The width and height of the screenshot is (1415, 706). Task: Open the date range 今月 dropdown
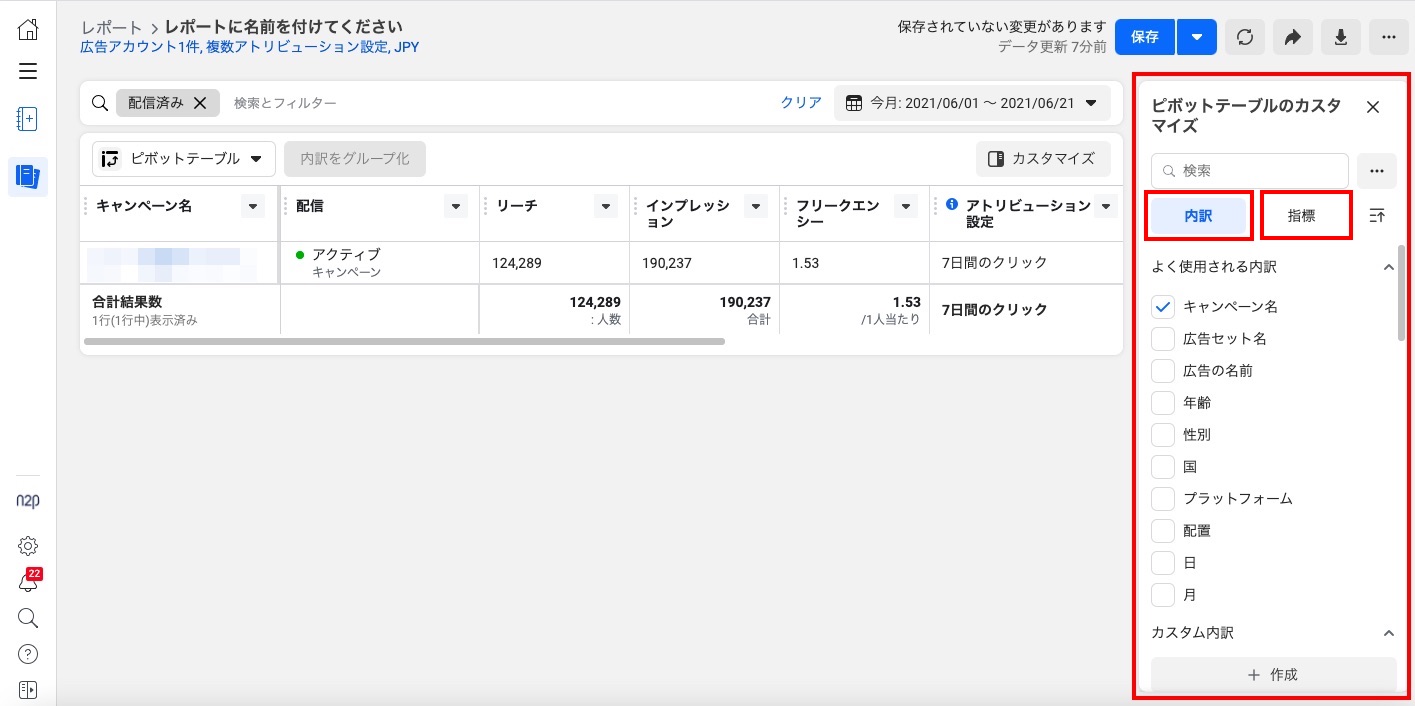coord(972,102)
